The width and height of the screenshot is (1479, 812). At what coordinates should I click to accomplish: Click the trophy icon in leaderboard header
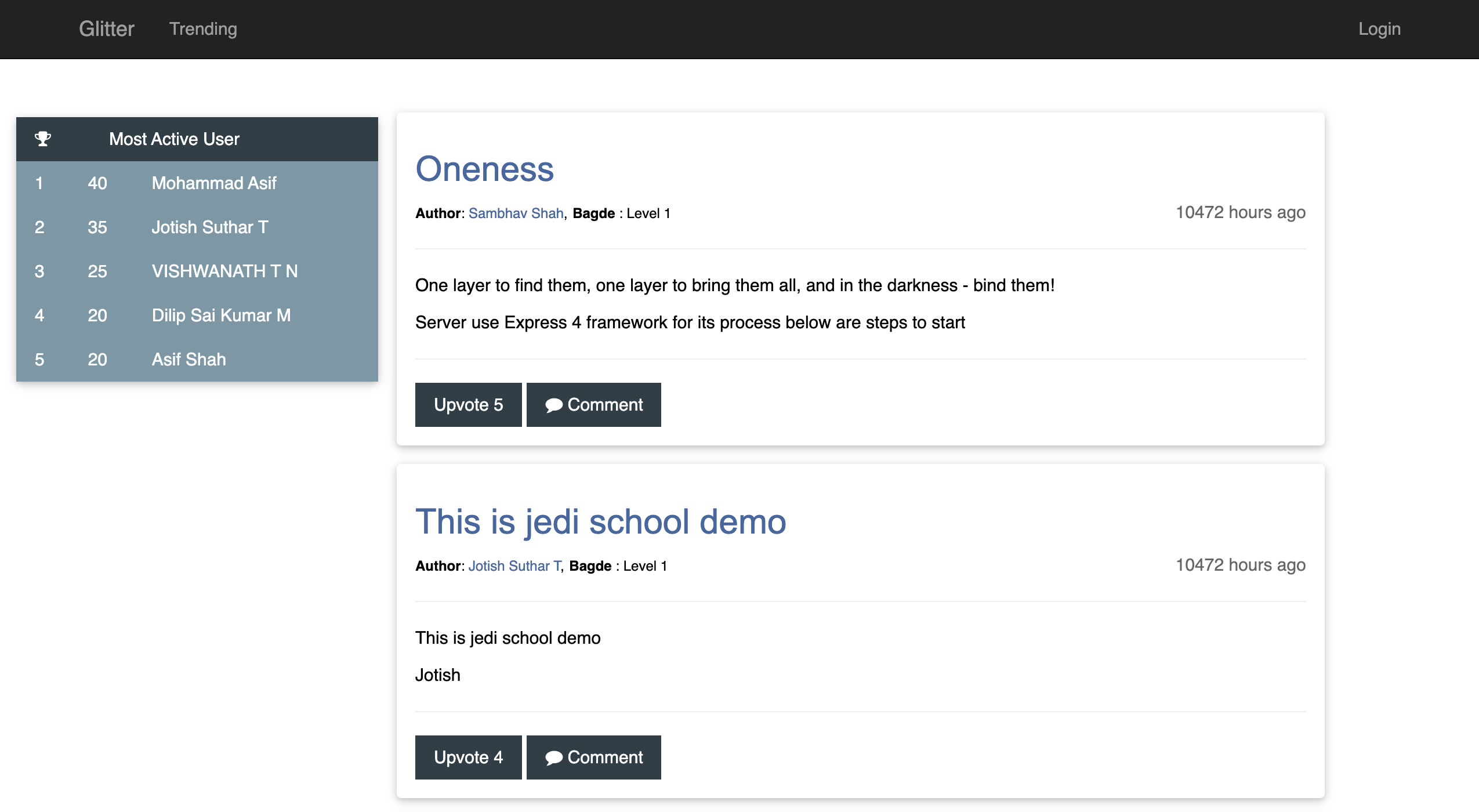(43, 139)
